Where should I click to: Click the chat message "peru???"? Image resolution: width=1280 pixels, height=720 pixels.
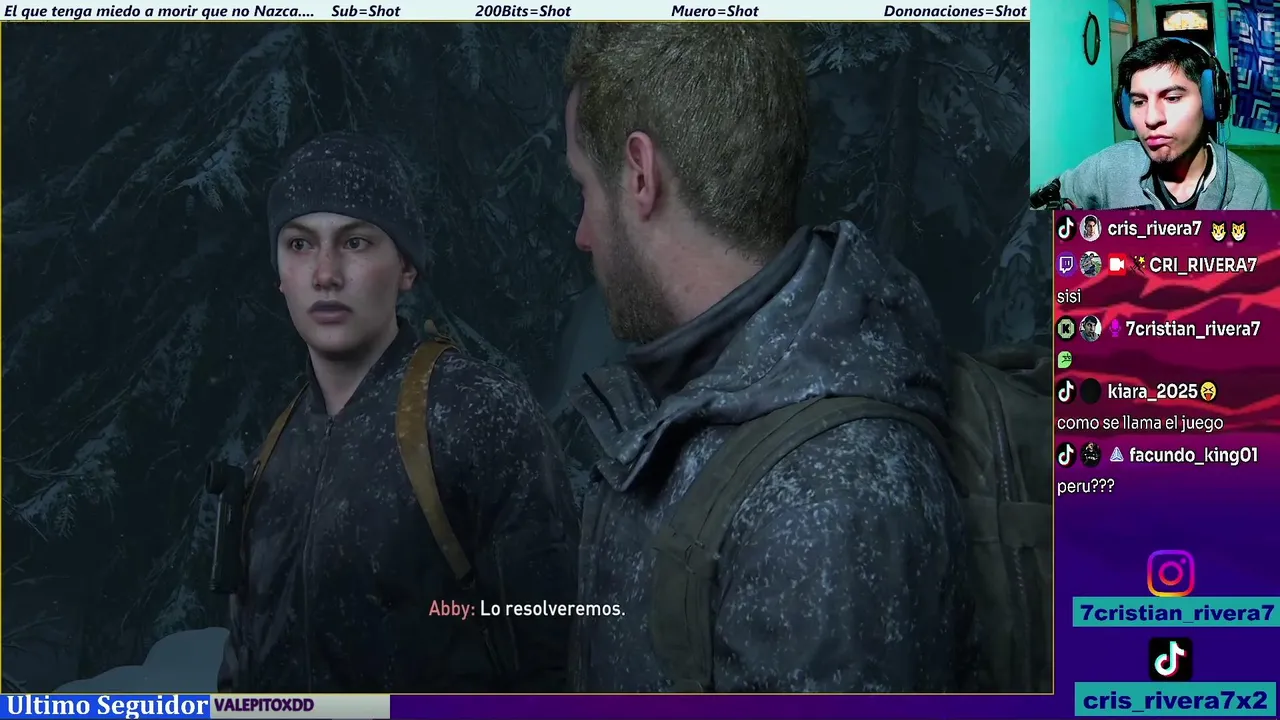pos(1086,486)
